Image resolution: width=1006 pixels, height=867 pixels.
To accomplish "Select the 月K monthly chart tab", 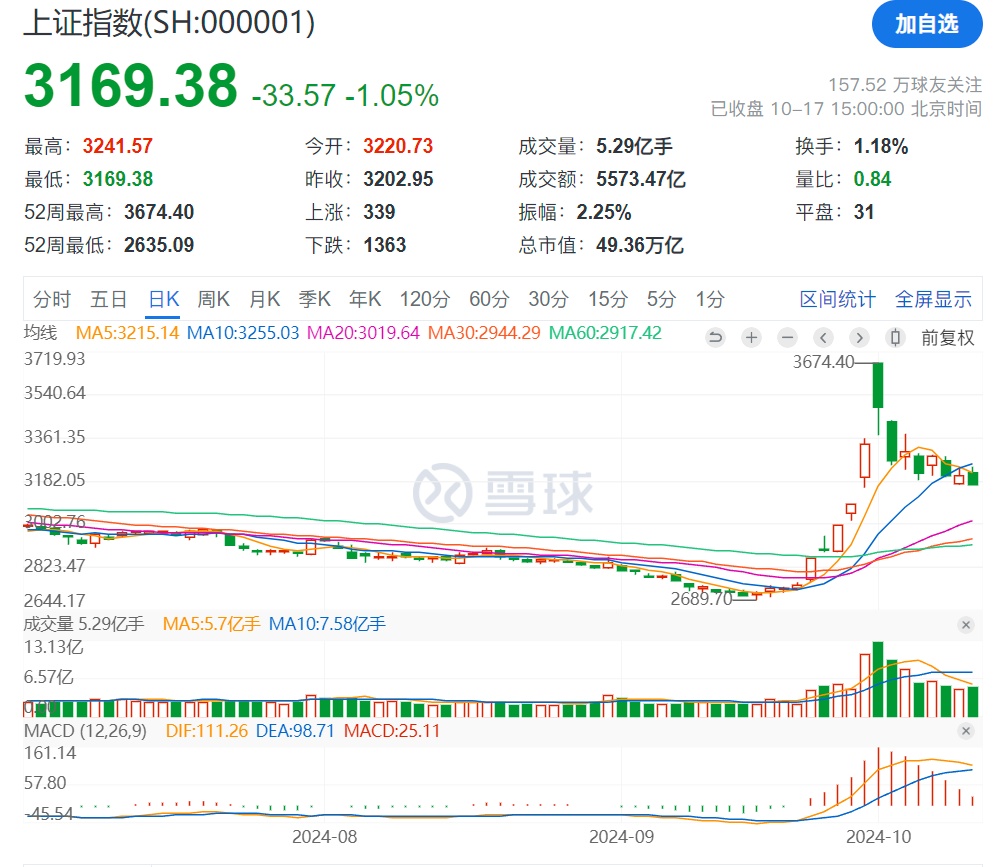I will [x=264, y=299].
